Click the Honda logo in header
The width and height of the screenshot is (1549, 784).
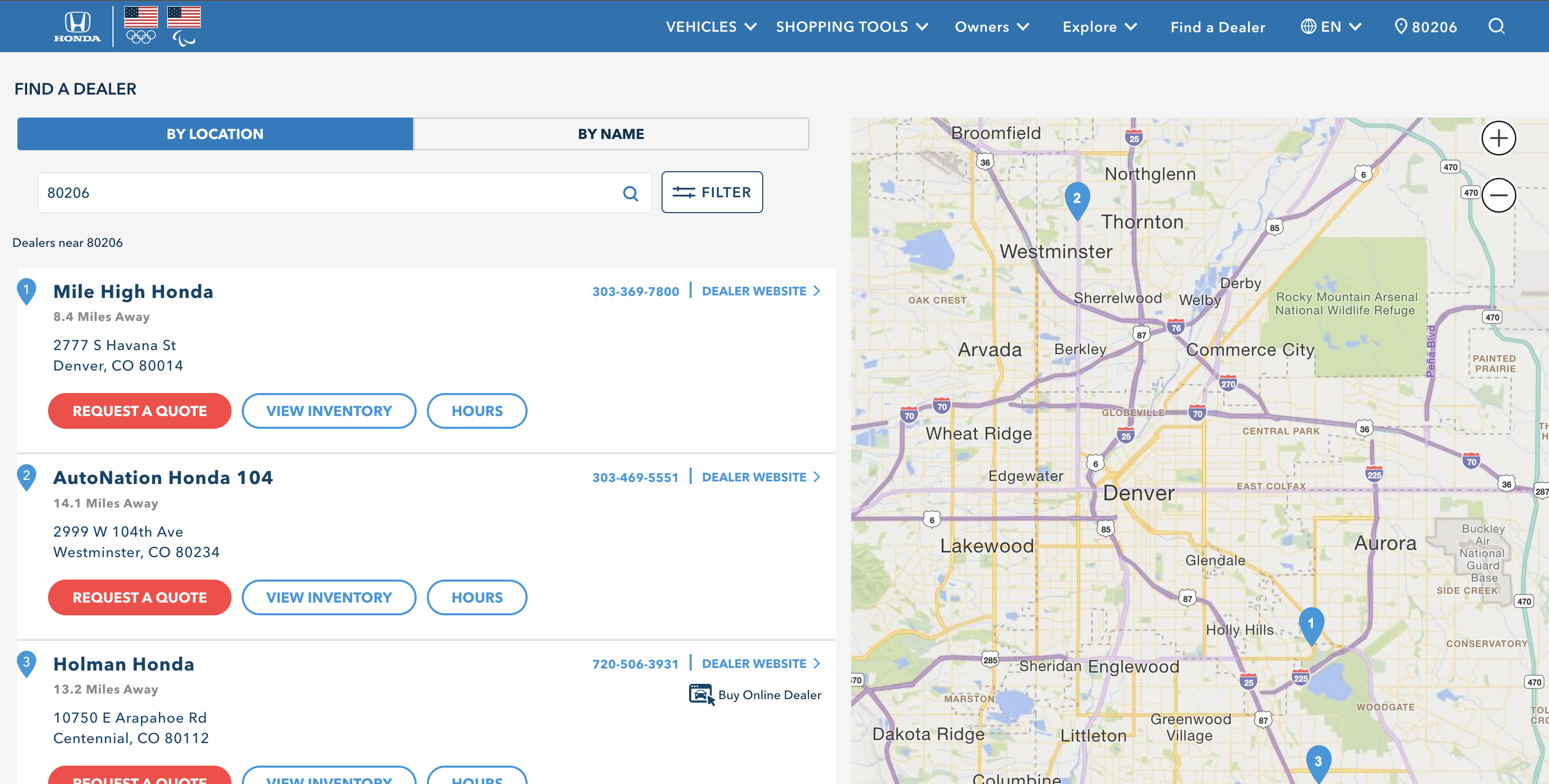[x=77, y=27]
